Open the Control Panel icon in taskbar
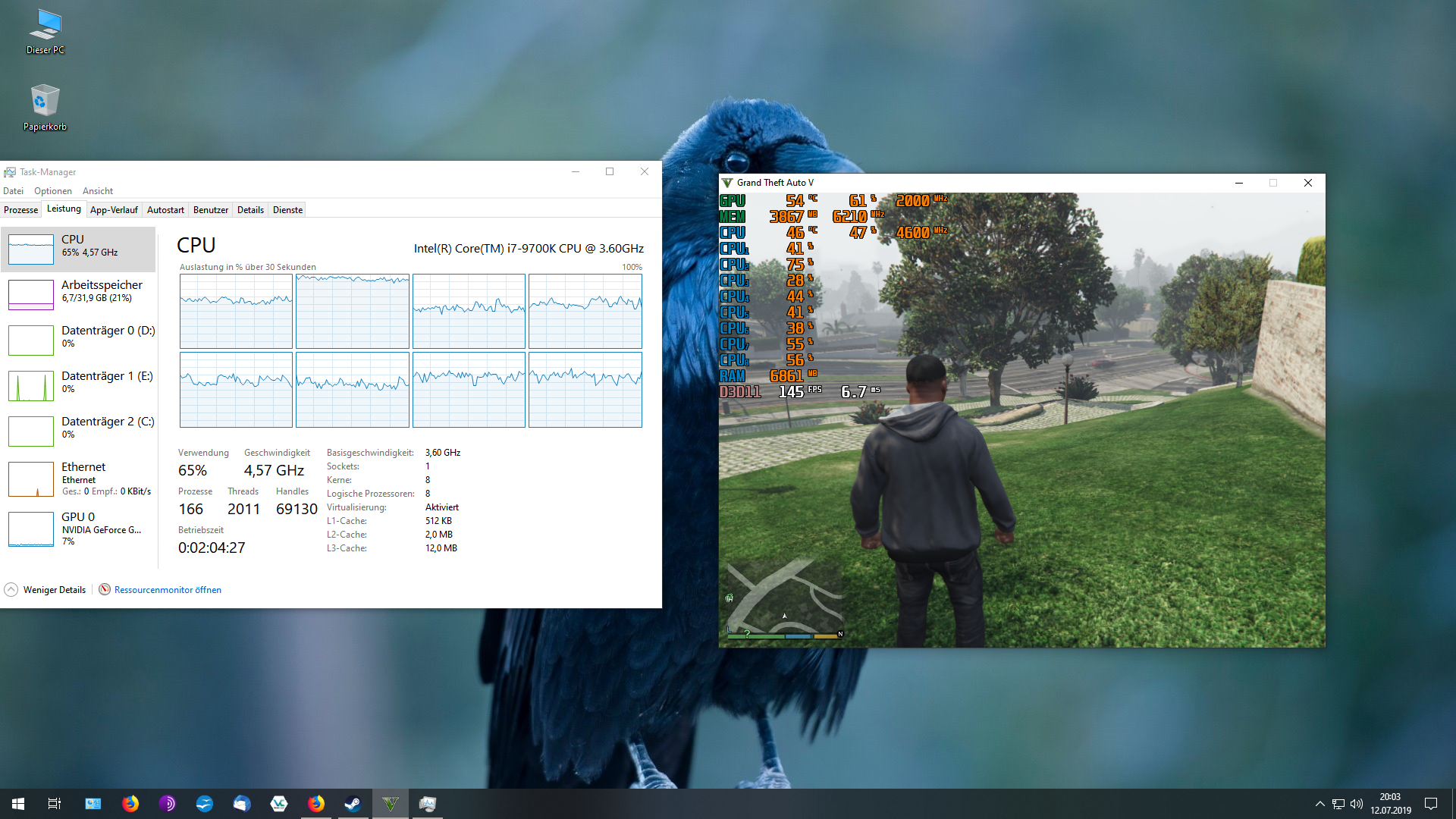 pyautogui.click(x=93, y=804)
